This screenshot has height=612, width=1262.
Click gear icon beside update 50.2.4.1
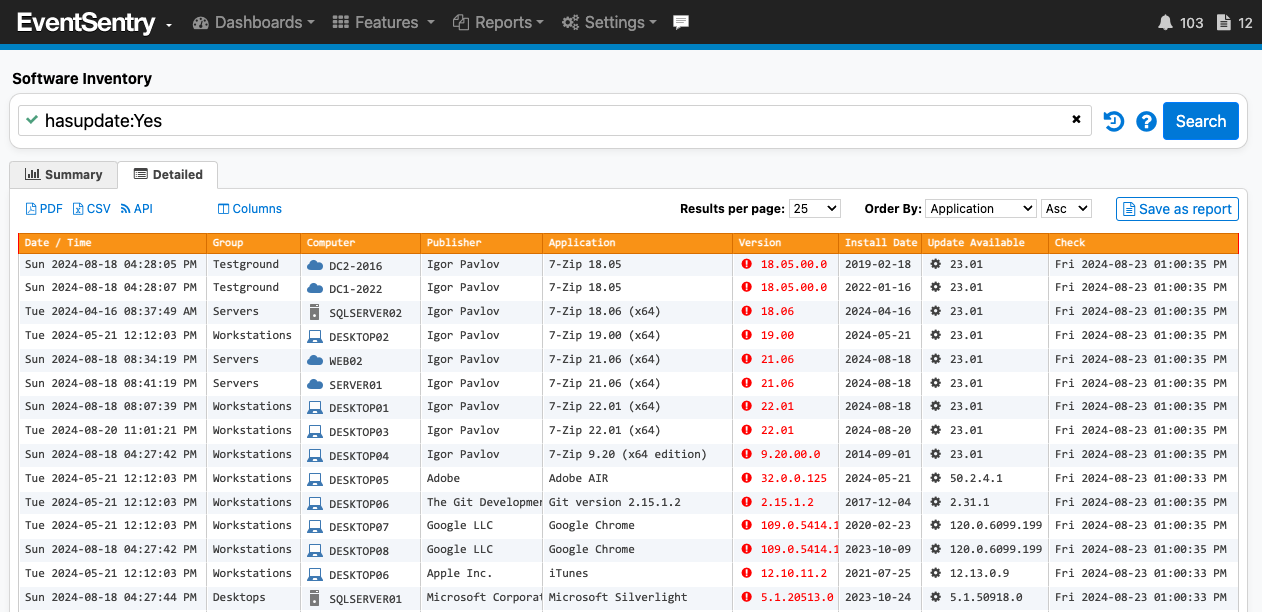coord(935,479)
